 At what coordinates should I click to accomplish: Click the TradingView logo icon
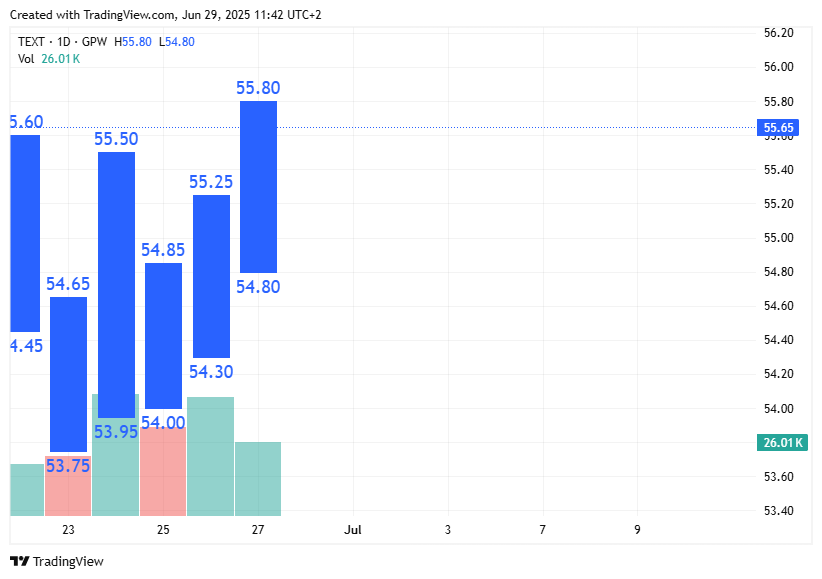[20, 561]
